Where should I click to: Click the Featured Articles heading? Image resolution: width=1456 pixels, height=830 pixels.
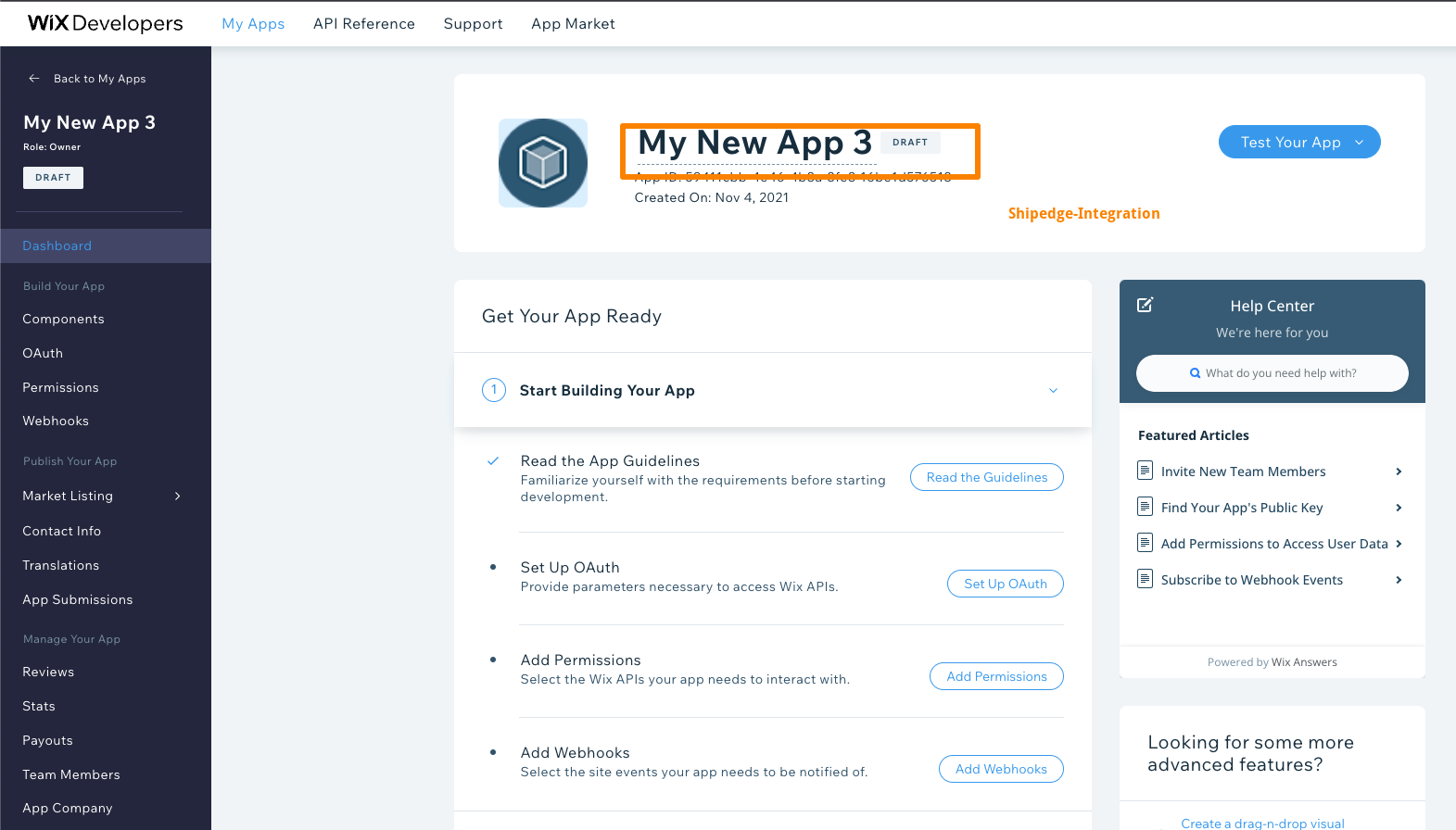[x=1194, y=435]
